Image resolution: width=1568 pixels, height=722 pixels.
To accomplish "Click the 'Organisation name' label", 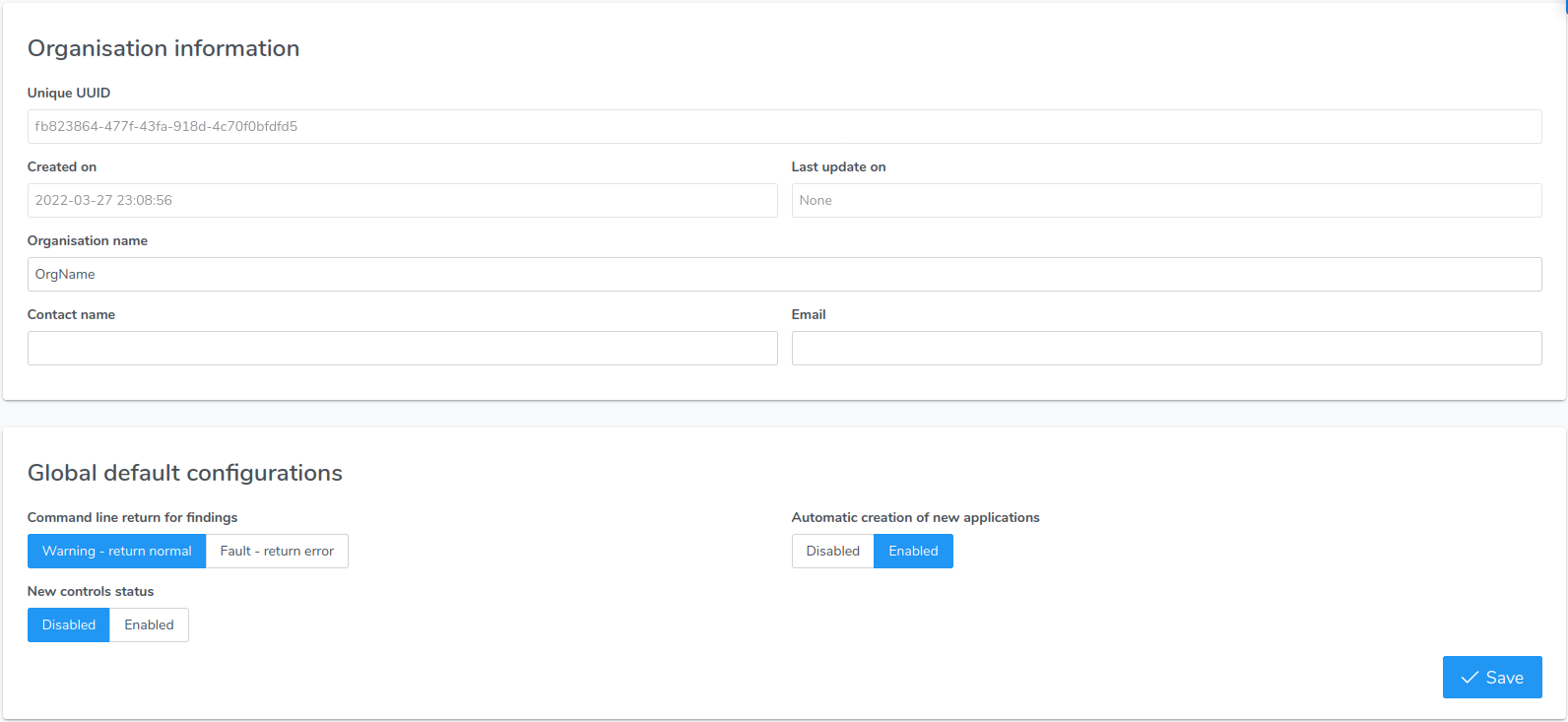I will click(x=88, y=241).
